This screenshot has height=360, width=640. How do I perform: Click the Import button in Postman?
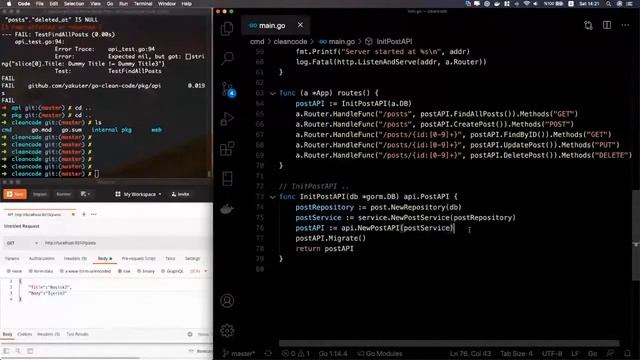point(40,194)
